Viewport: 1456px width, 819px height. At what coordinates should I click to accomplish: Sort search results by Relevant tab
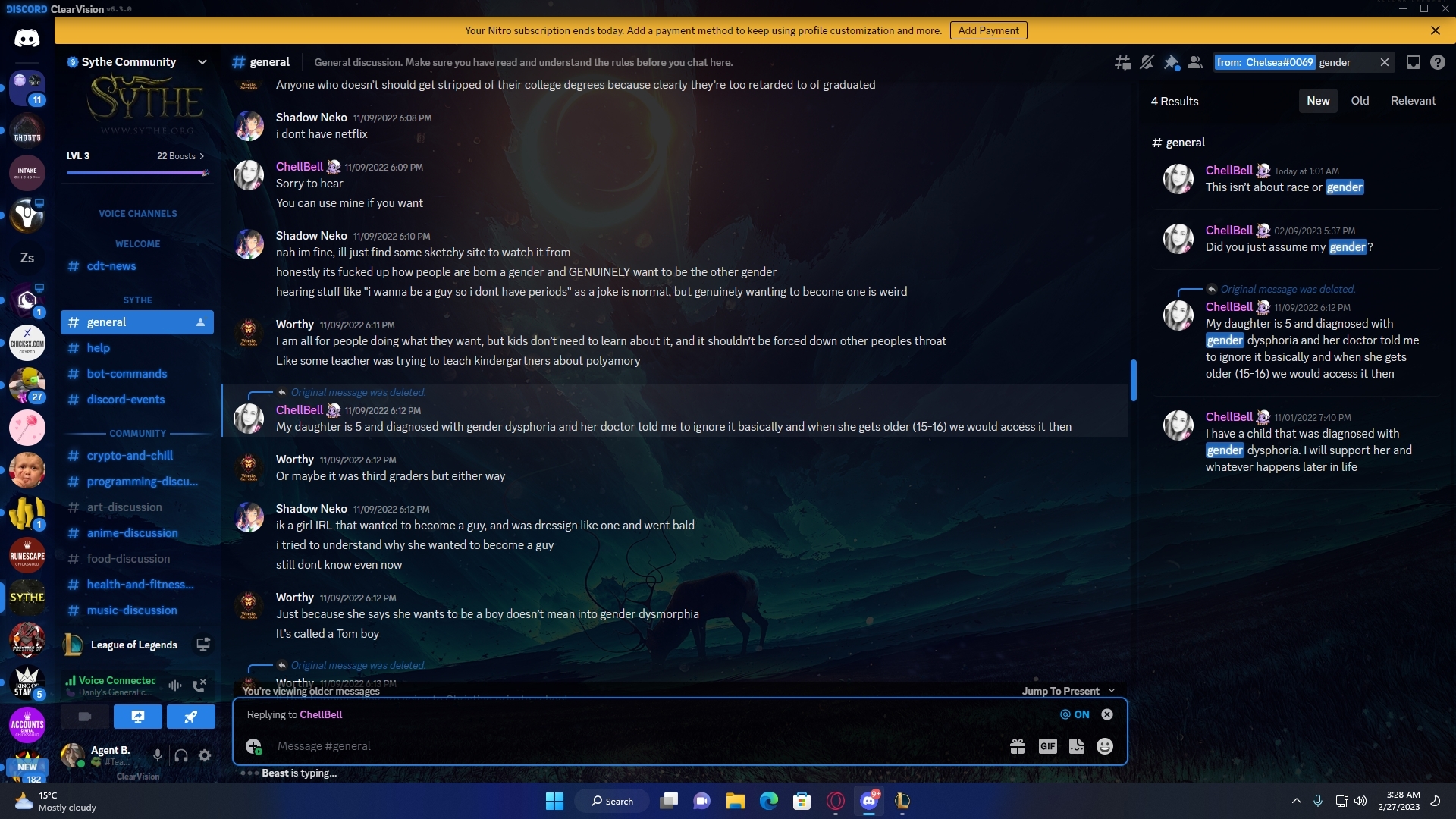pyautogui.click(x=1413, y=101)
